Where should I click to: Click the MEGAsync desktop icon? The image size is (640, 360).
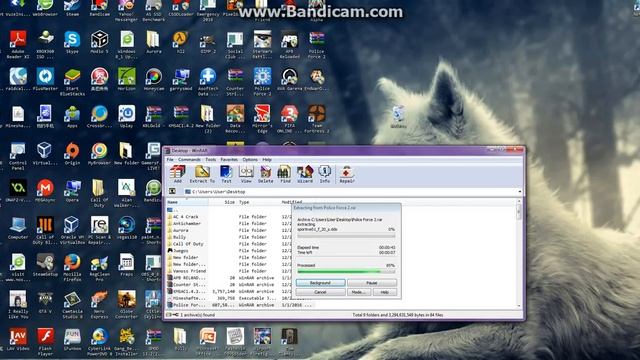click(x=45, y=191)
